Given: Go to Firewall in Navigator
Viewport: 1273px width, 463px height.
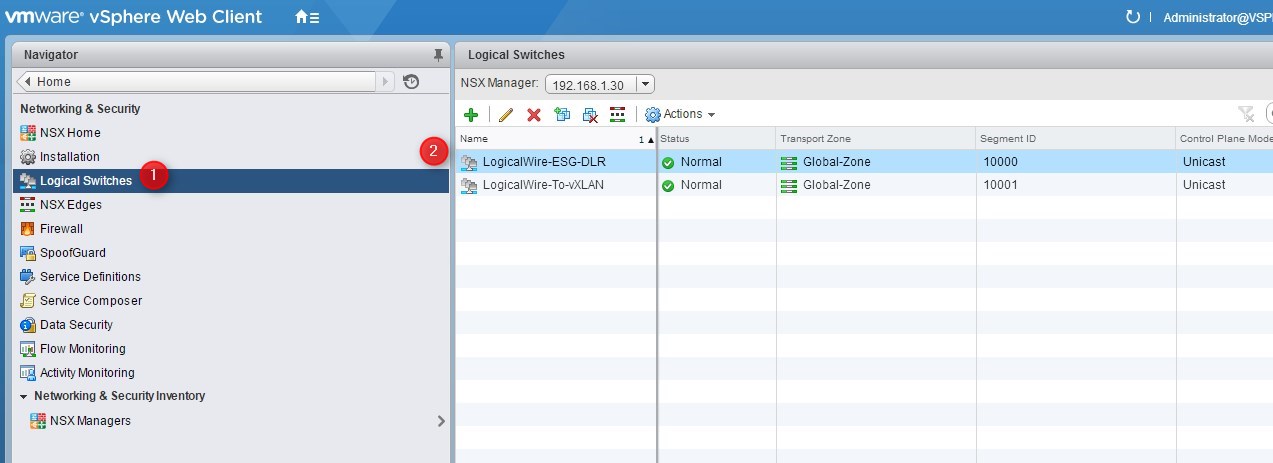Looking at the screenshot, I should coord(61,229).
